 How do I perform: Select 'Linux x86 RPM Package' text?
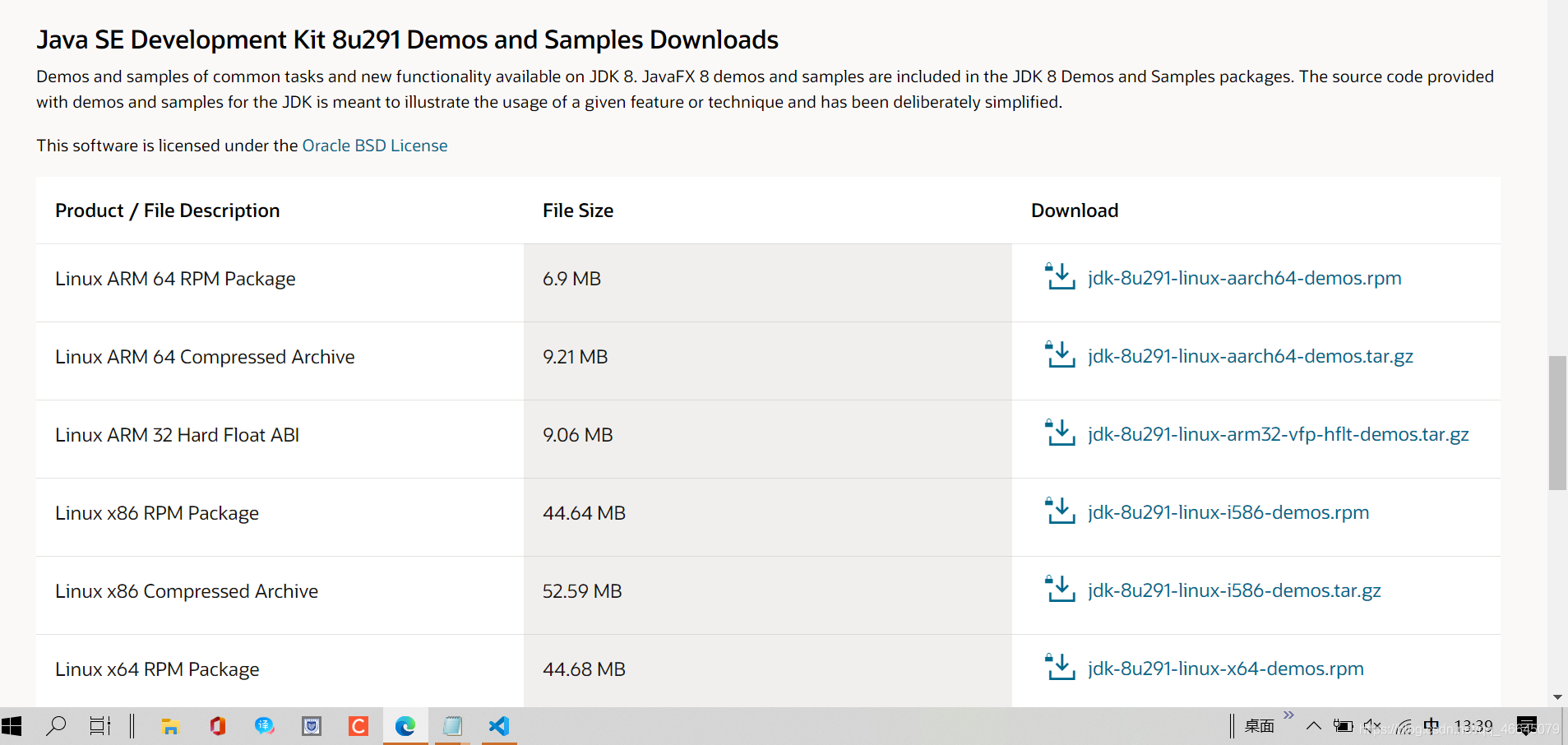[157, 513]
